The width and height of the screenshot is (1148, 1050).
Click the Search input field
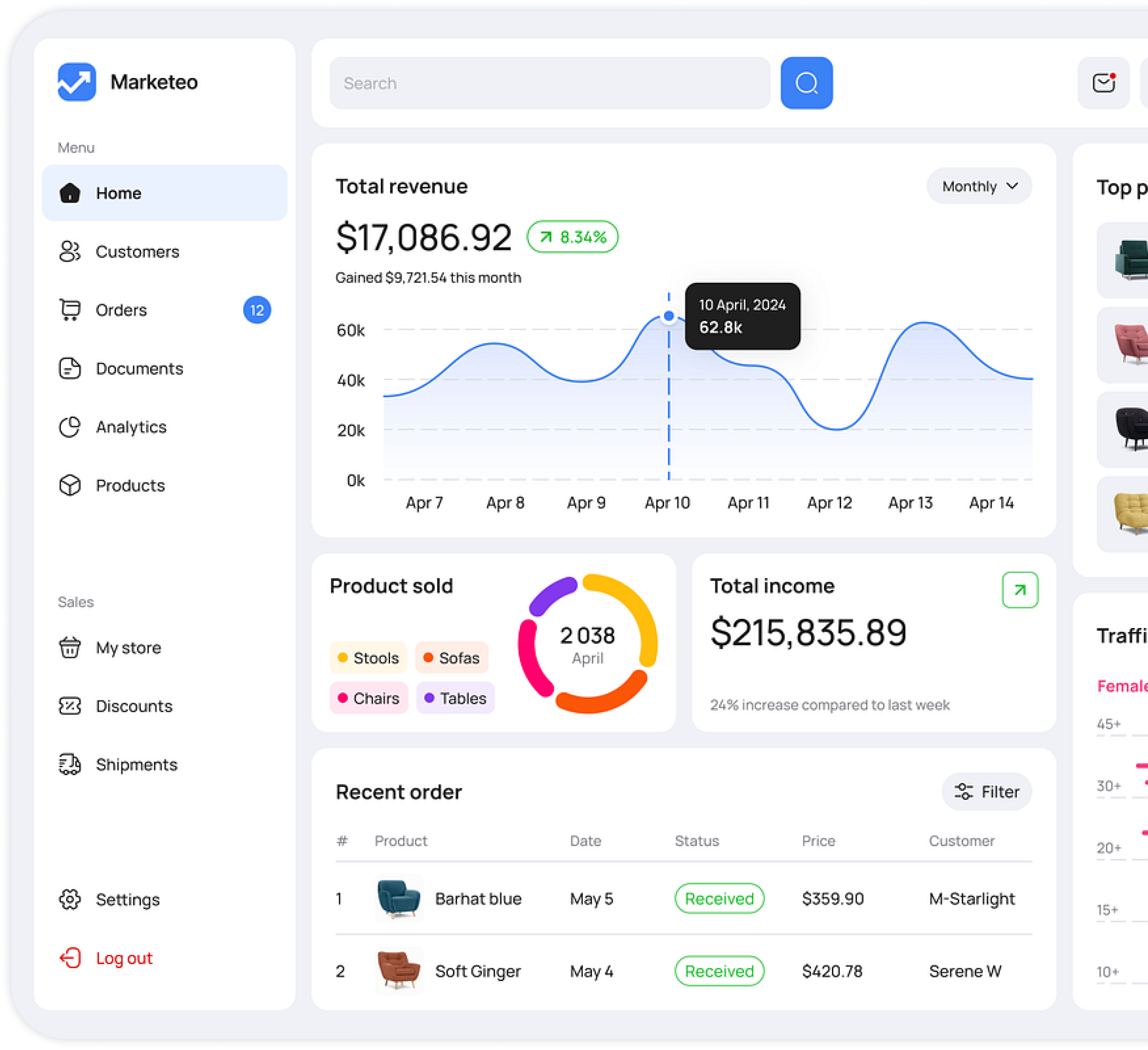pyautogui.click(x=550, y=83)
